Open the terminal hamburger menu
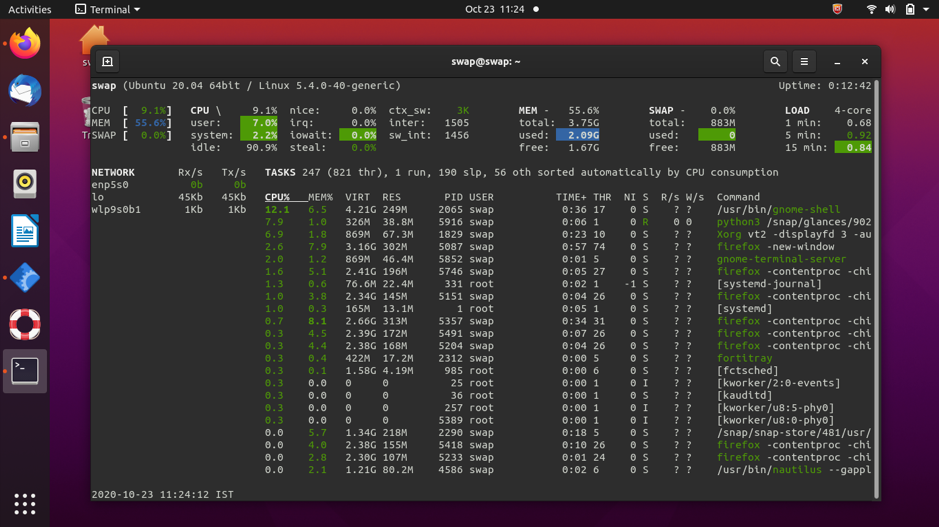 (804, 62)
